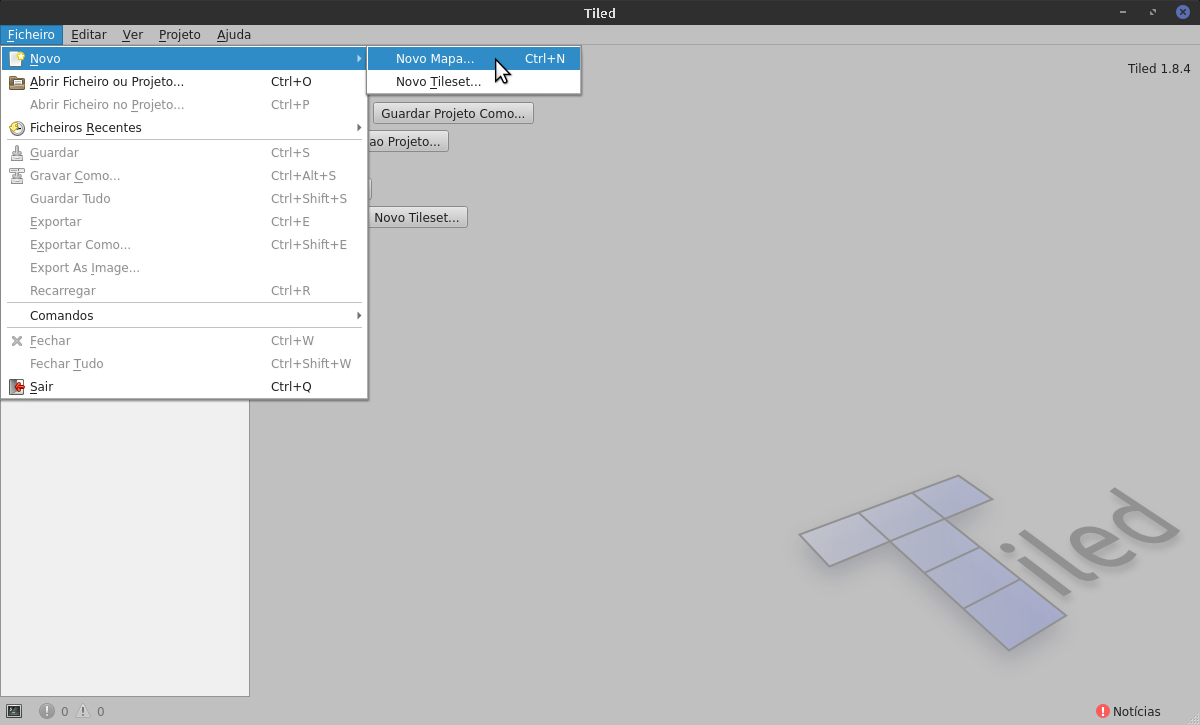Viewport: 1200px width, 725px height.
Task: Click the warnings triangle icon in status bar
Action: click(83, 711)
